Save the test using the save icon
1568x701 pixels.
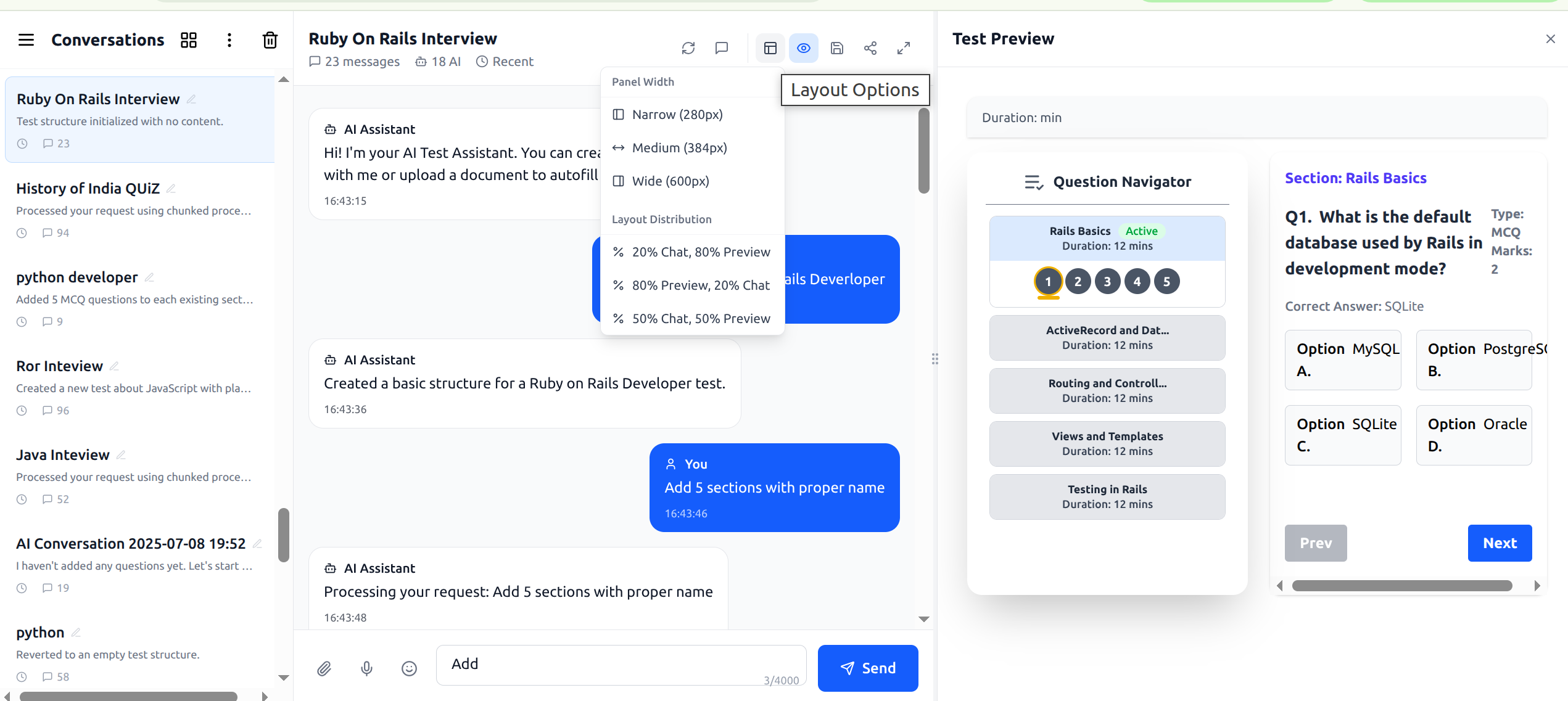point(837,47)
